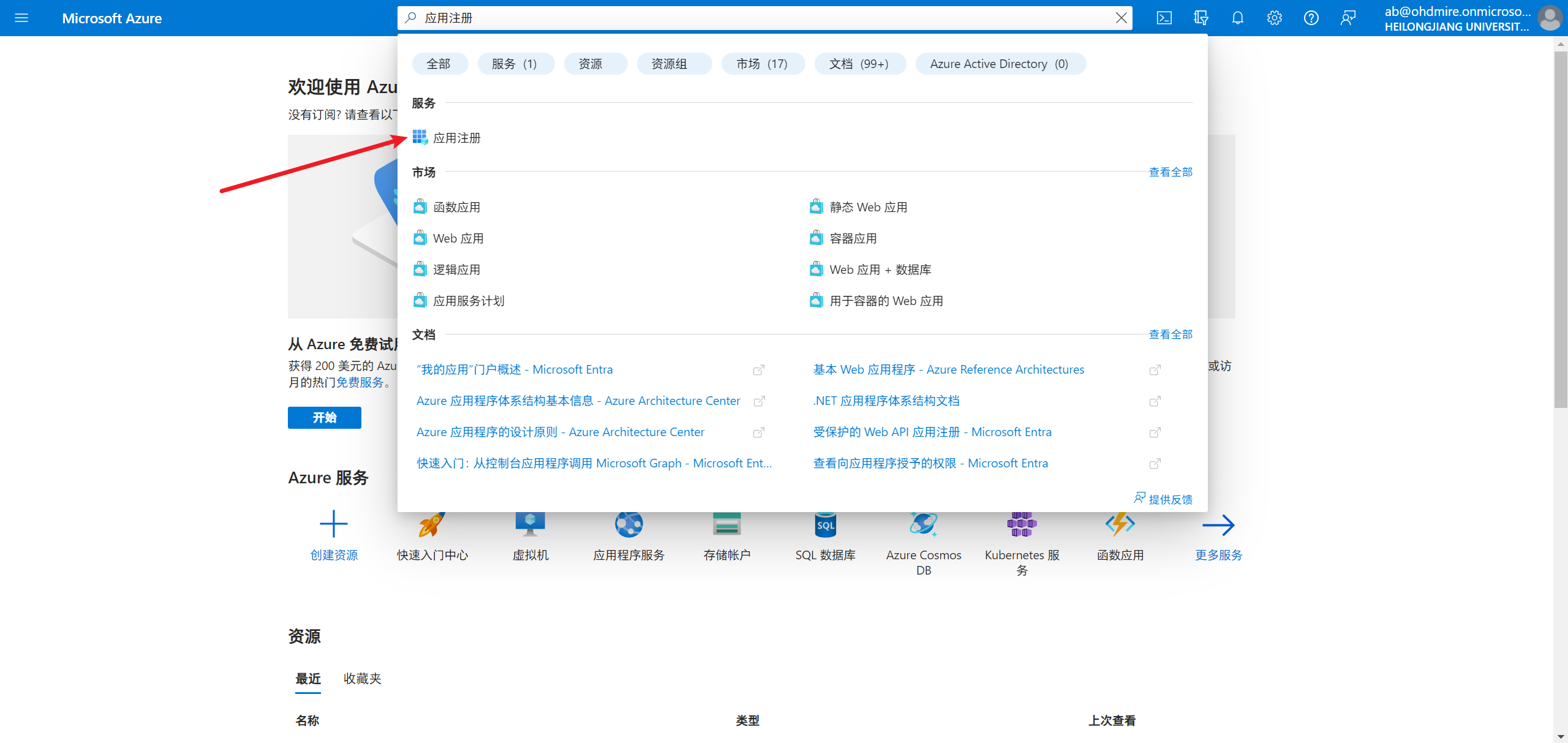This screenshot has width=1568, height=743.
Task: Open the help question mark icon
Action: 1311,18
